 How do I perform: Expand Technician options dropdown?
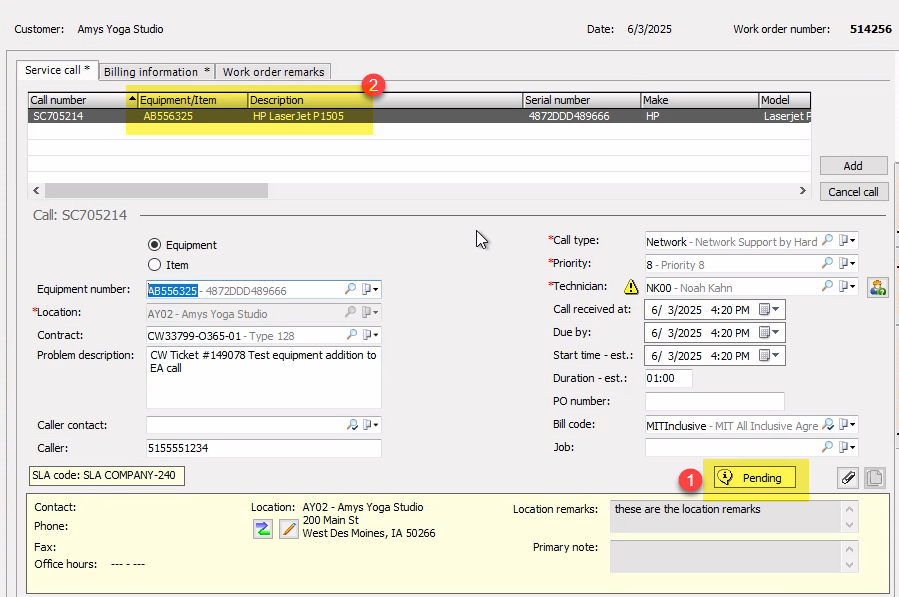[x=847, y=286]
